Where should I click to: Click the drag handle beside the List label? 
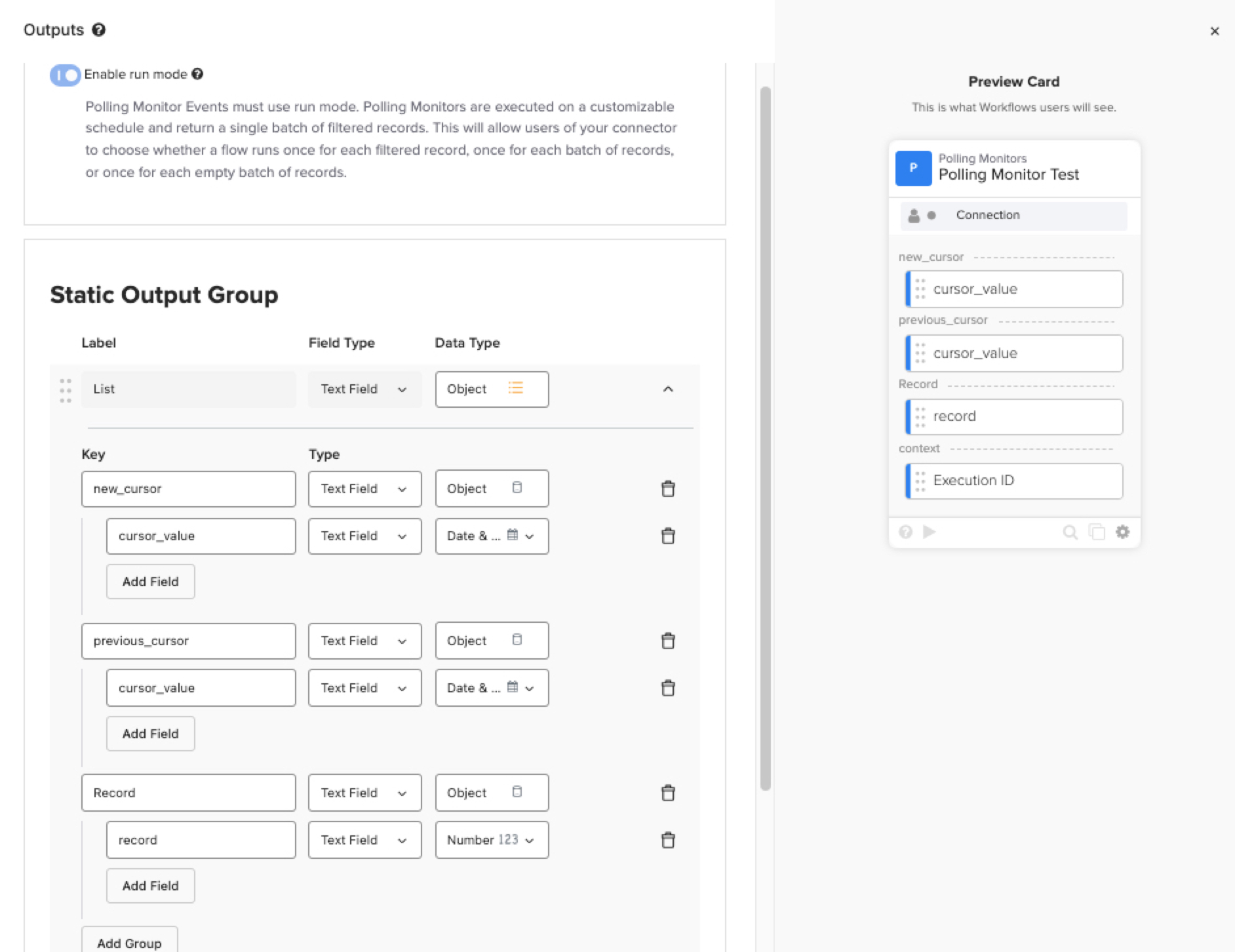(x=66, y=389)
